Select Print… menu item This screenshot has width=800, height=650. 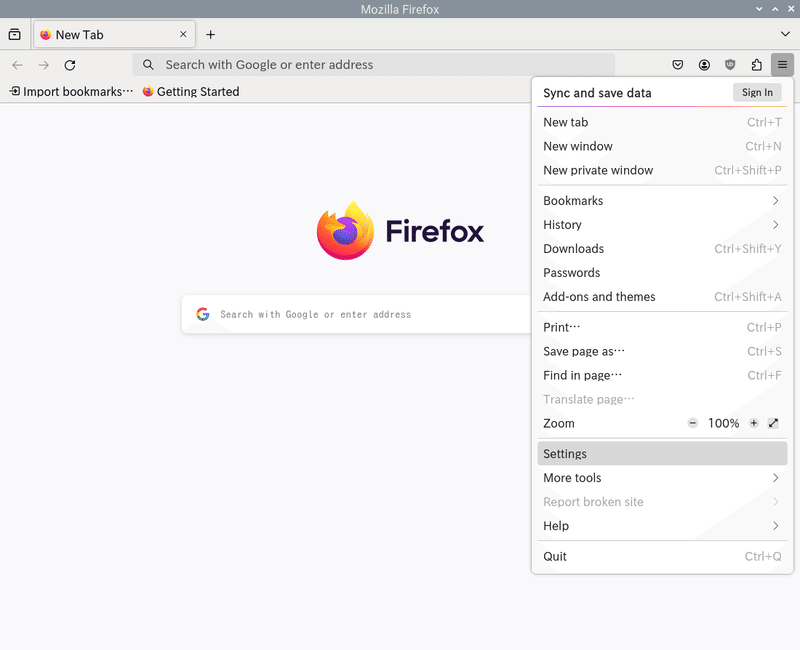662,328
